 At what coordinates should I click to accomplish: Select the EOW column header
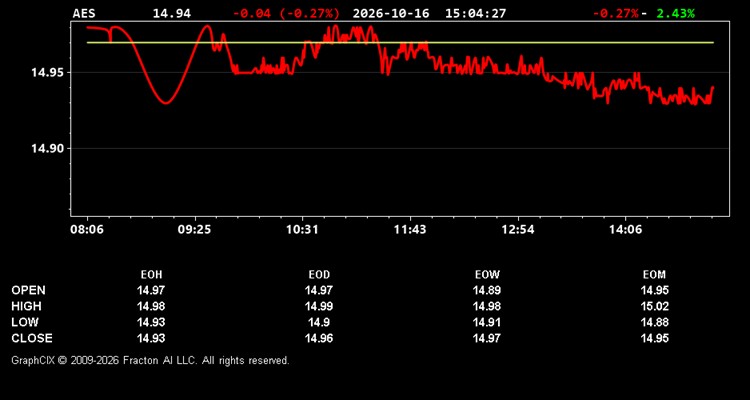pyautogui.click(x=487, y=275)
